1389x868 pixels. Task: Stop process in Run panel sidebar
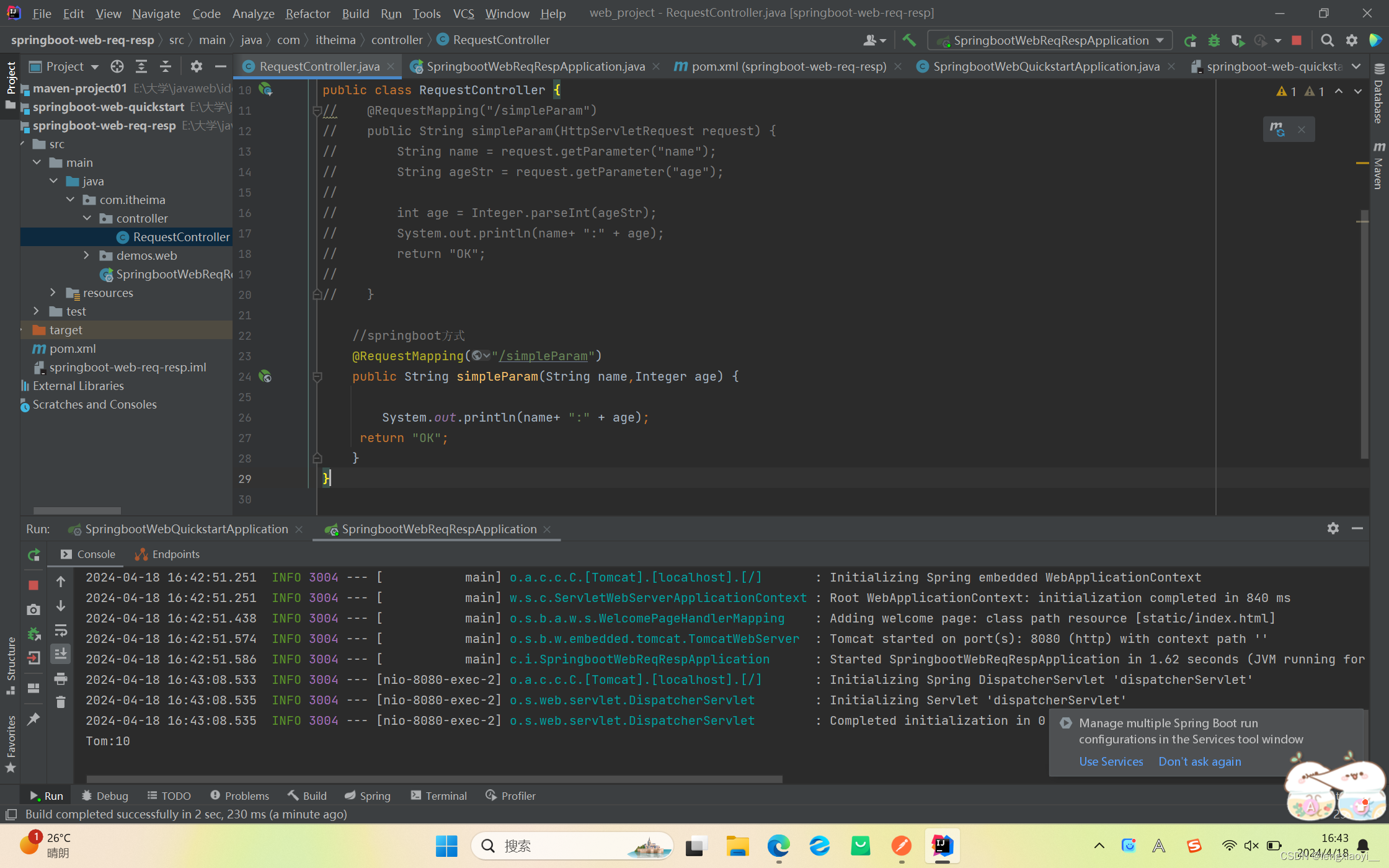click(33, 585)
